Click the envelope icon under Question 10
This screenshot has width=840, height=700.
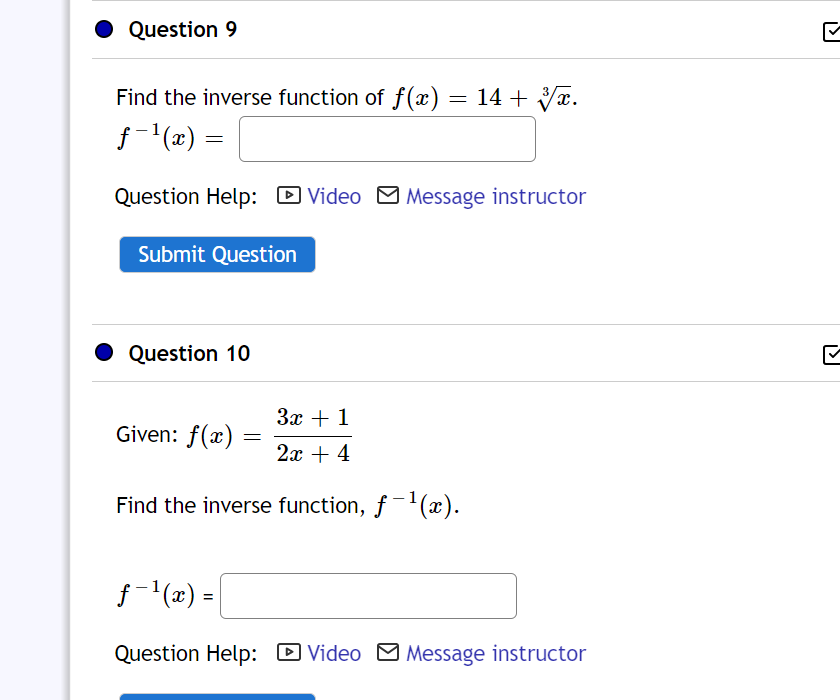click(387, 653)
